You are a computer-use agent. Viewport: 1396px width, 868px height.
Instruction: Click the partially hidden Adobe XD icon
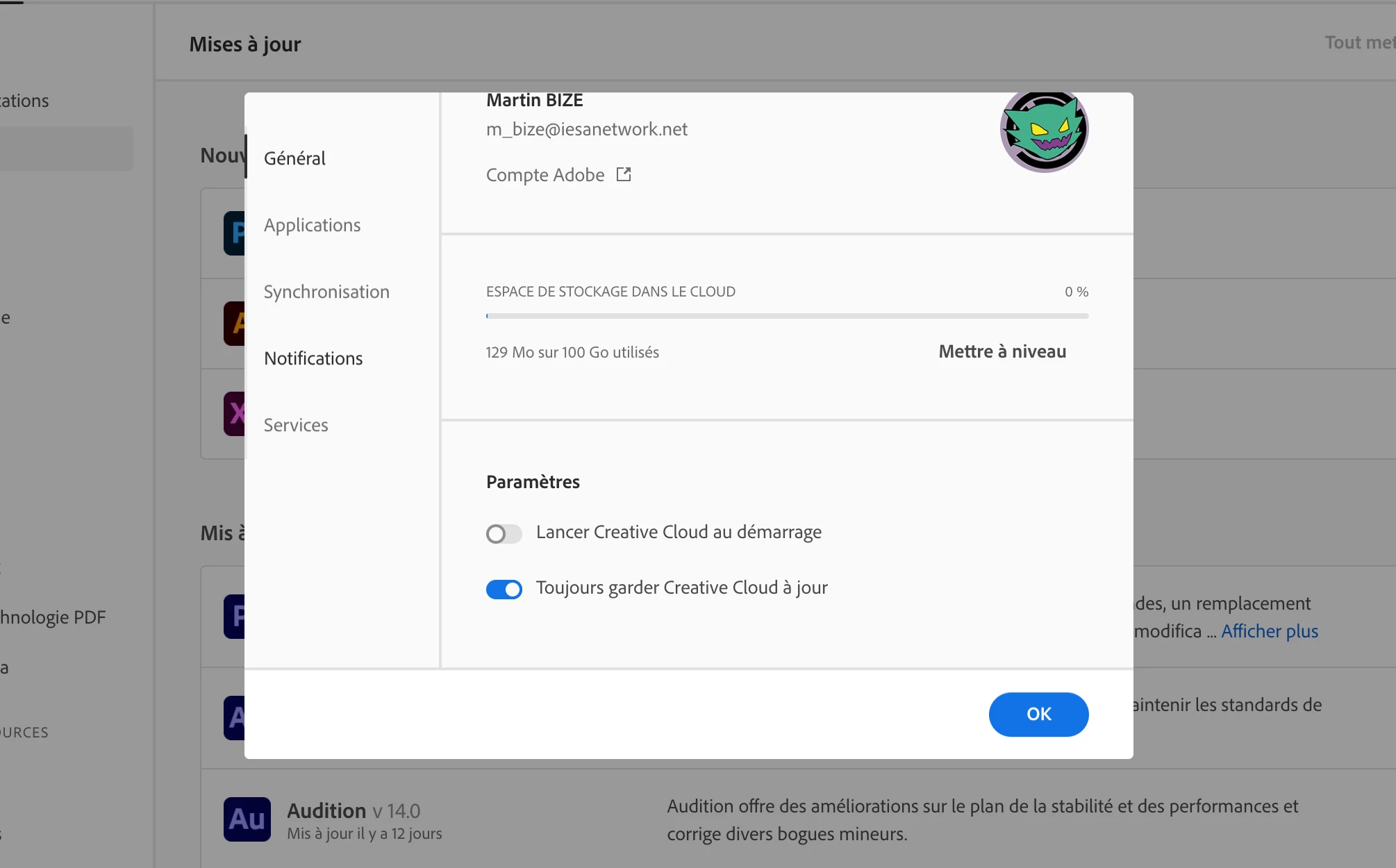point(235,414)
